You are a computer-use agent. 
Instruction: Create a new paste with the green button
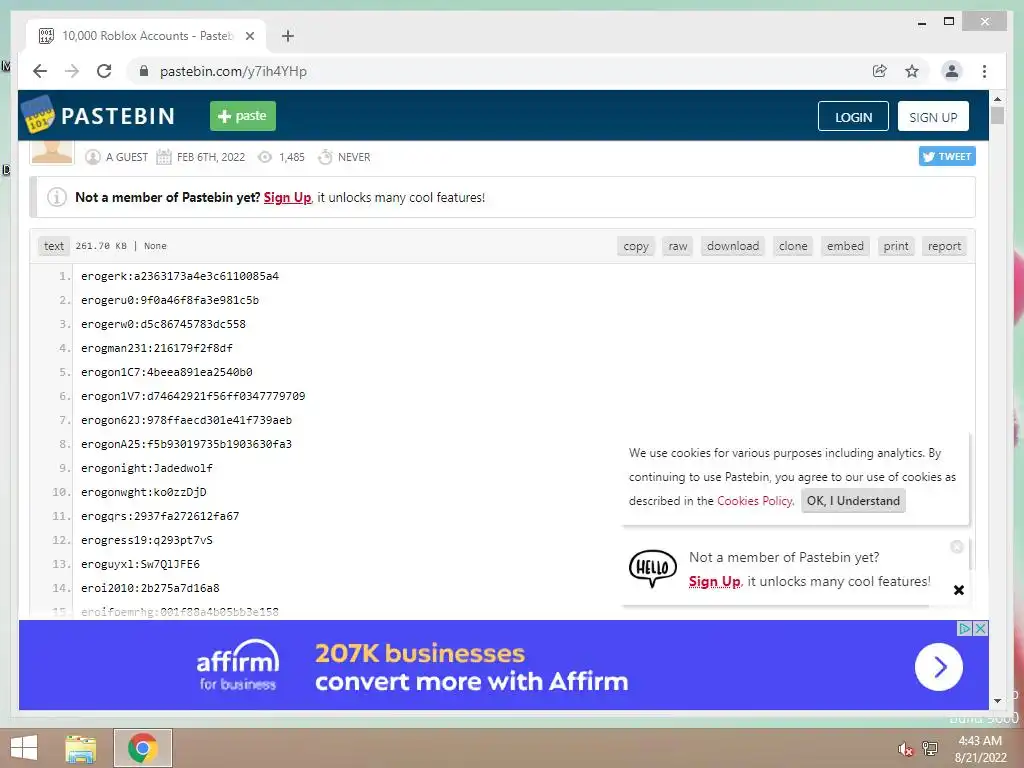tap(243, 116)
